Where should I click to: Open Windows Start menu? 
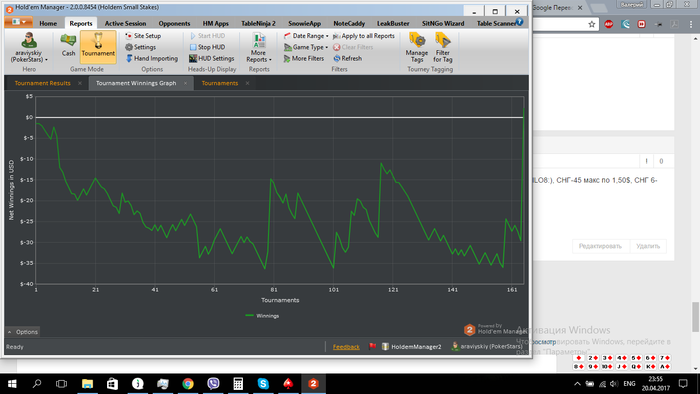pyautogui.click(x=12, y=383)
